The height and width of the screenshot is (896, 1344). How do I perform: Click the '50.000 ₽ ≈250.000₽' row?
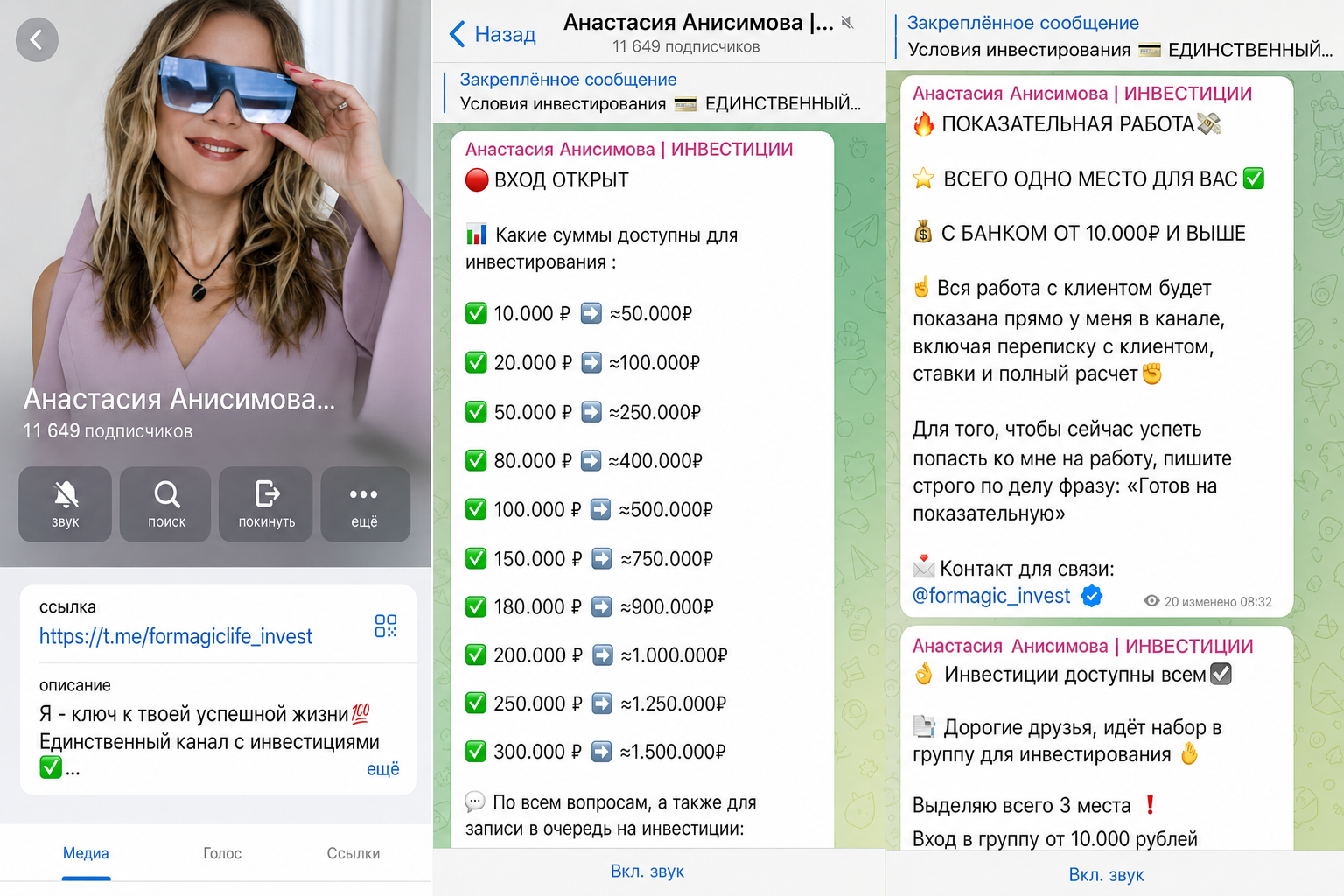(583, 412)
